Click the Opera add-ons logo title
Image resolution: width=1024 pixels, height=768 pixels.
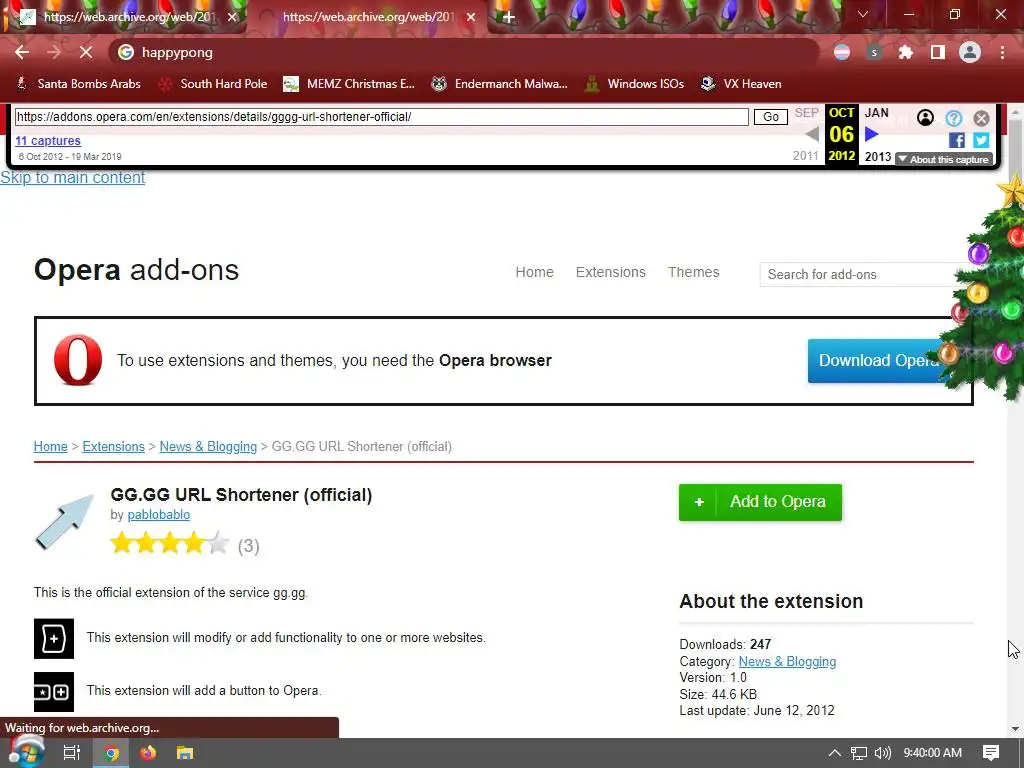(x=136, y=270)
